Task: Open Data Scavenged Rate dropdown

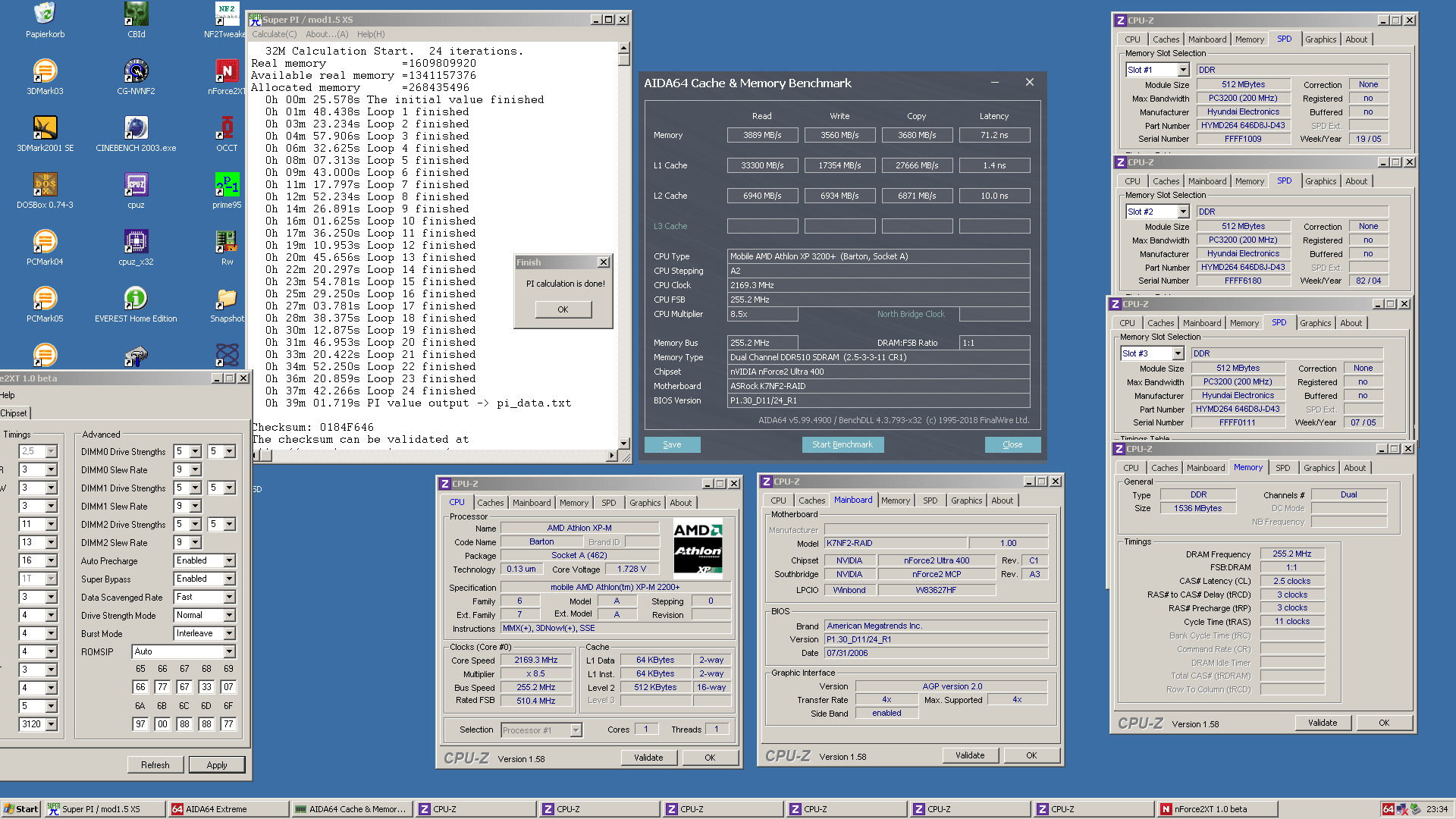Action: [229, 597]
